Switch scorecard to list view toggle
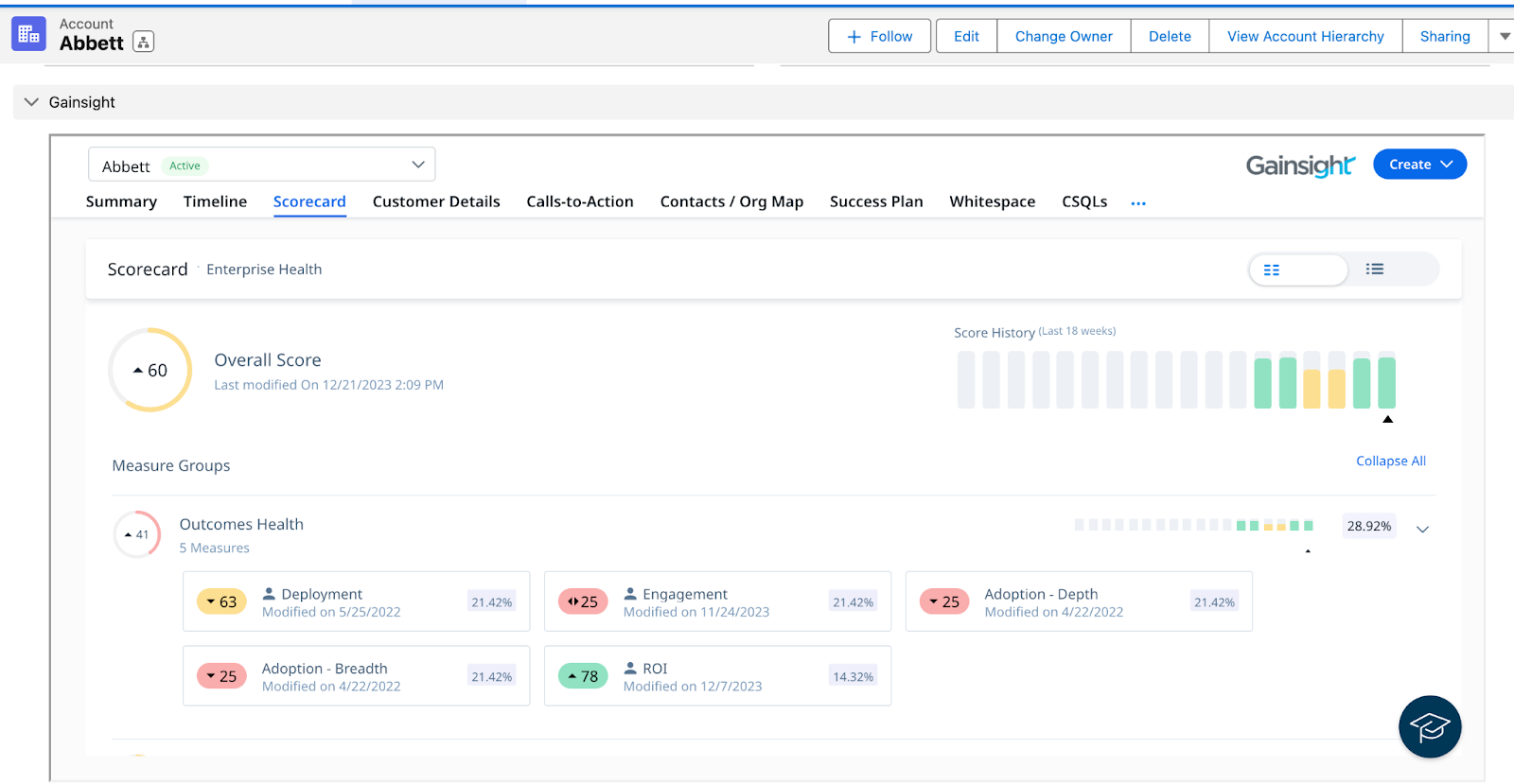This screenshot has height=784, width=1514. pyautogui.click(x=1375, y=270)
